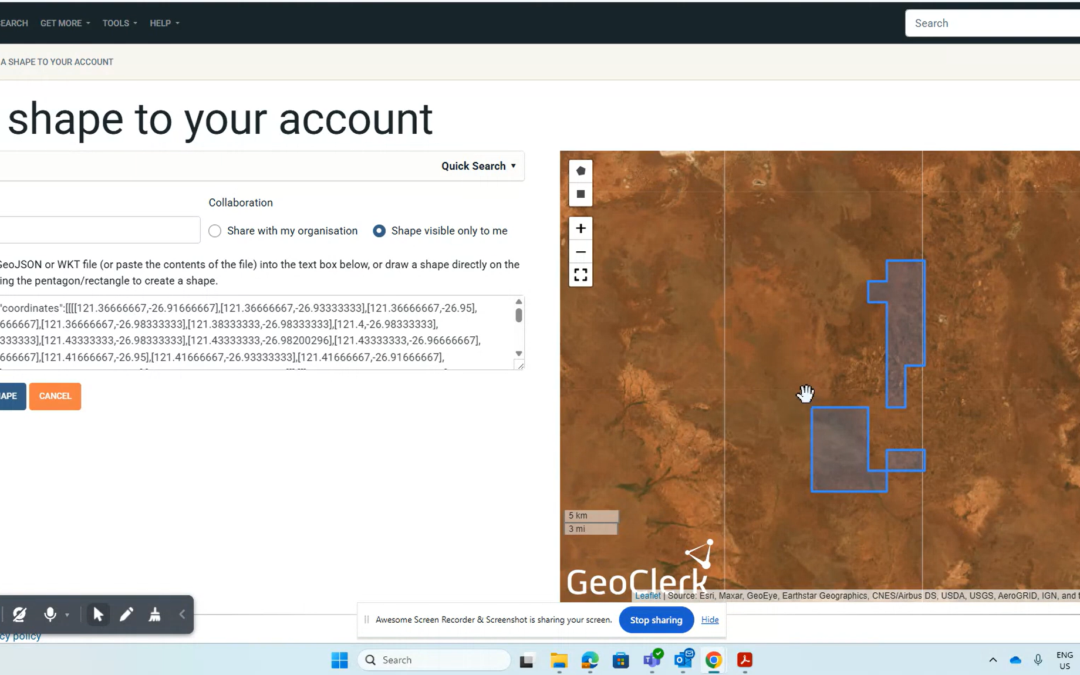Image resolution: width=1080 pixels, height=675 pixels.
Task: Open the Tools dropdown menu
Action: pos(120,23)
